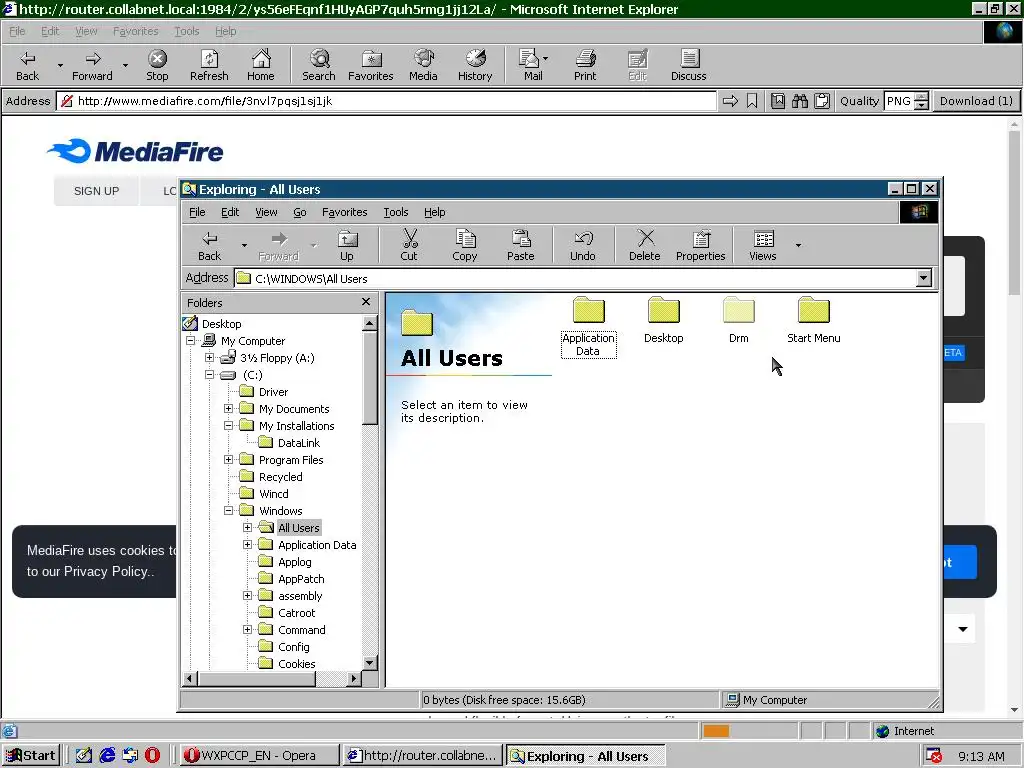1024x768 pixels.
Task: Collapse the (C:) drive tree node
Action: point(209,375)
